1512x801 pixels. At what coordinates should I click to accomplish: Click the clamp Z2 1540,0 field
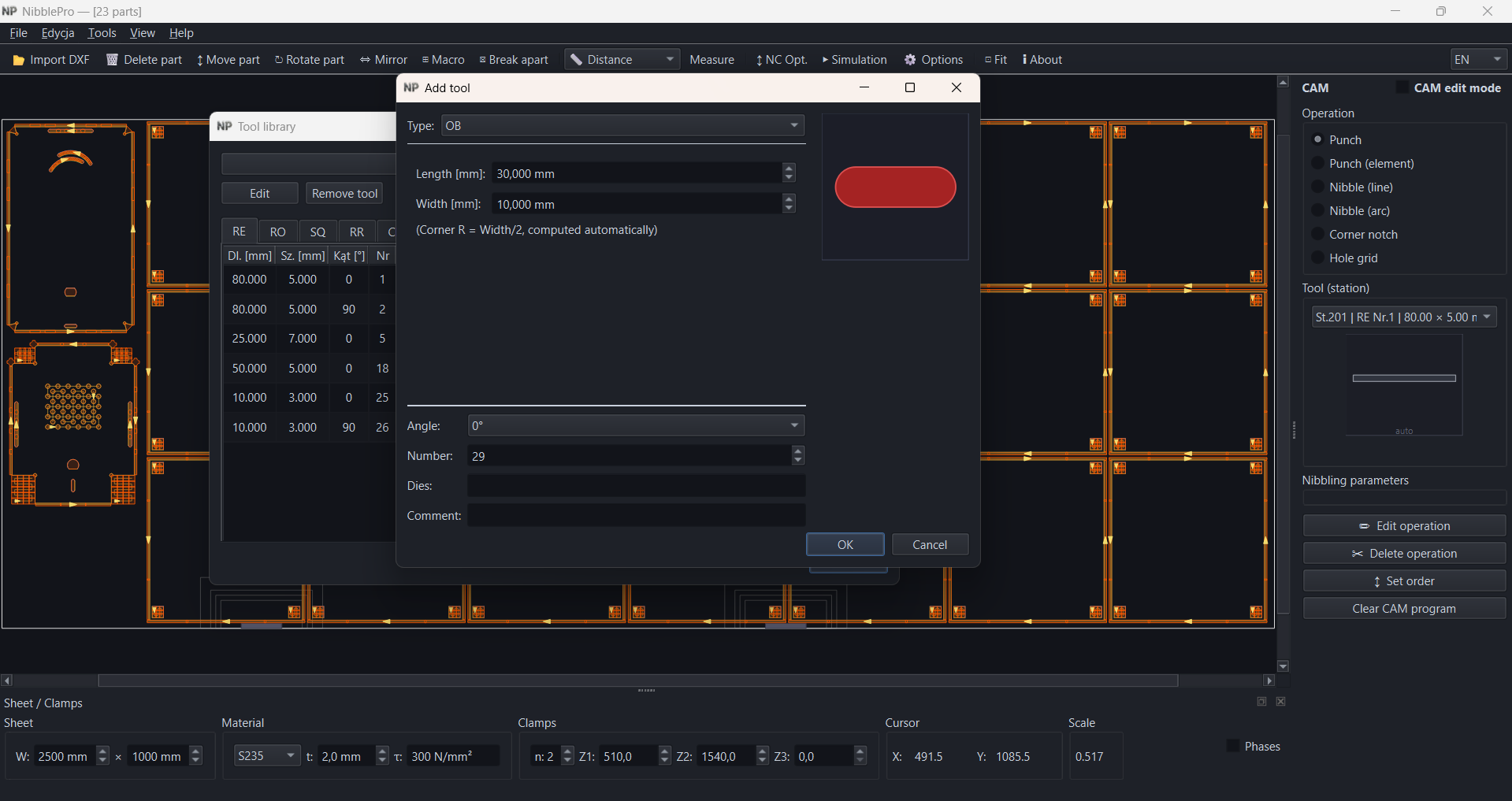(x=726, y=756)
